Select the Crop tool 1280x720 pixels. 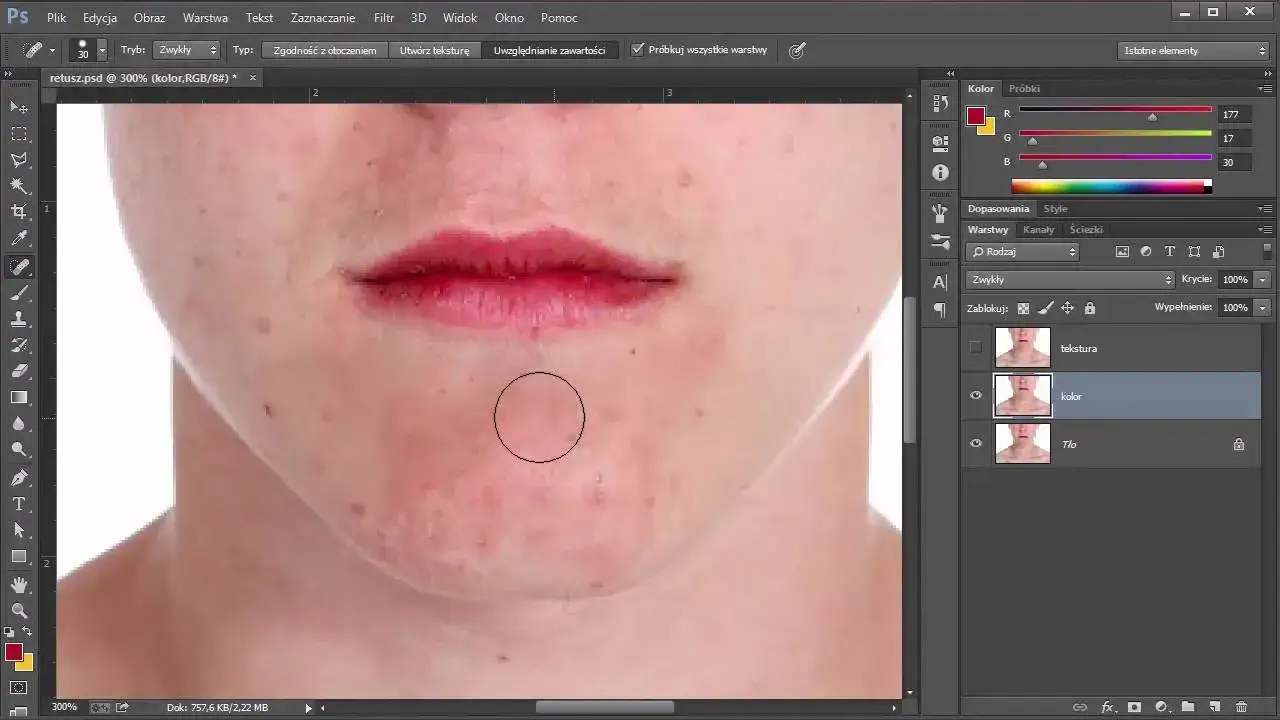[x=20, y=212]
